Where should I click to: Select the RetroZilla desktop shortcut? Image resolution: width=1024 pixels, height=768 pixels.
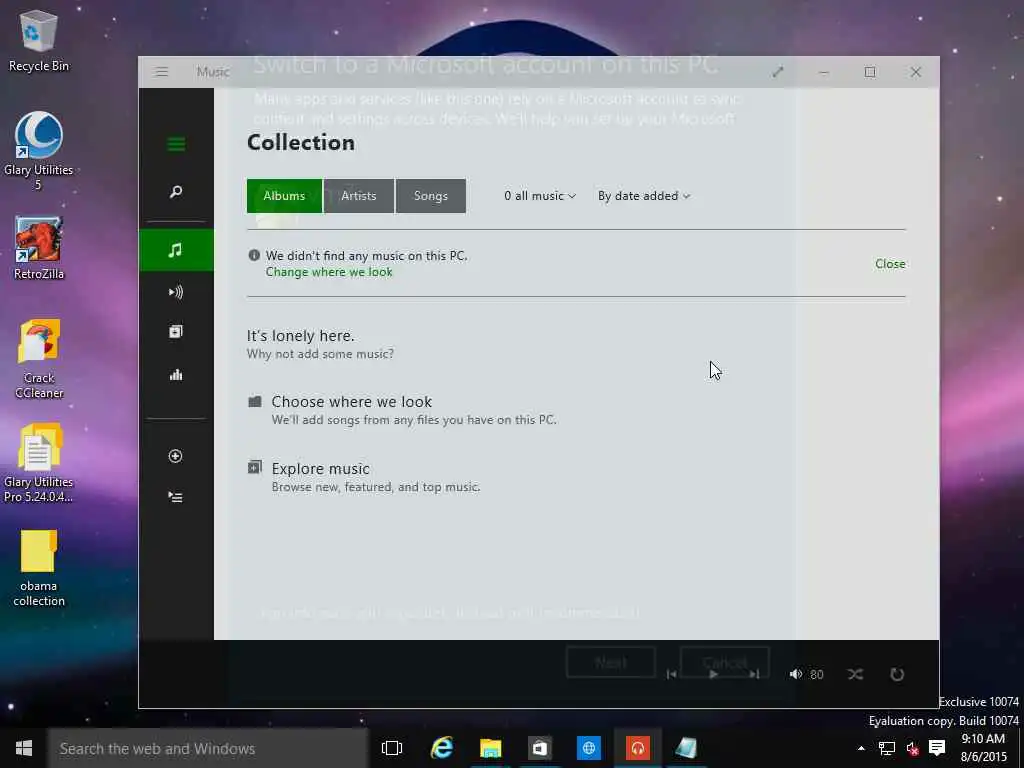point(39,248)
